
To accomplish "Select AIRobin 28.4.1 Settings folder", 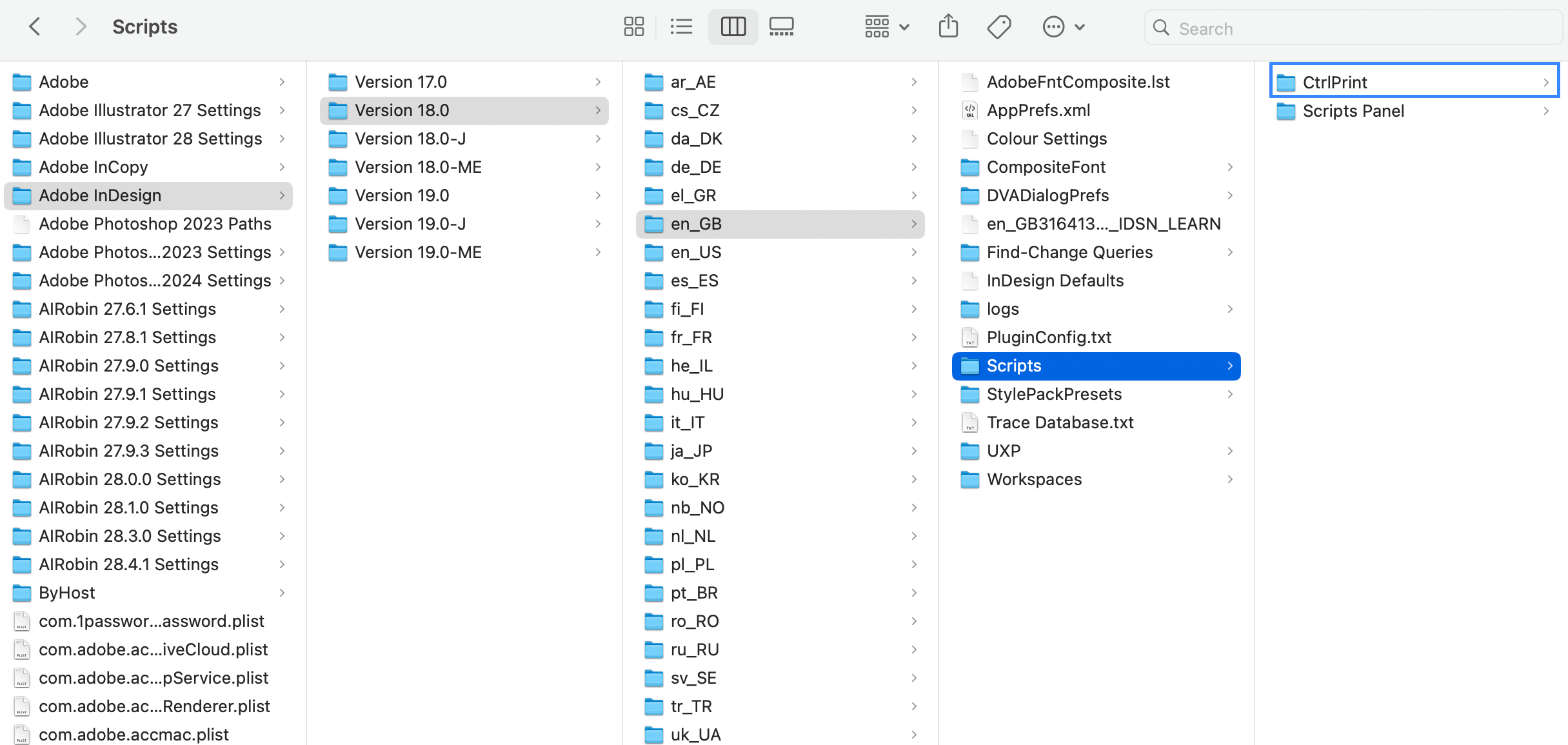I will click(148, 564).
